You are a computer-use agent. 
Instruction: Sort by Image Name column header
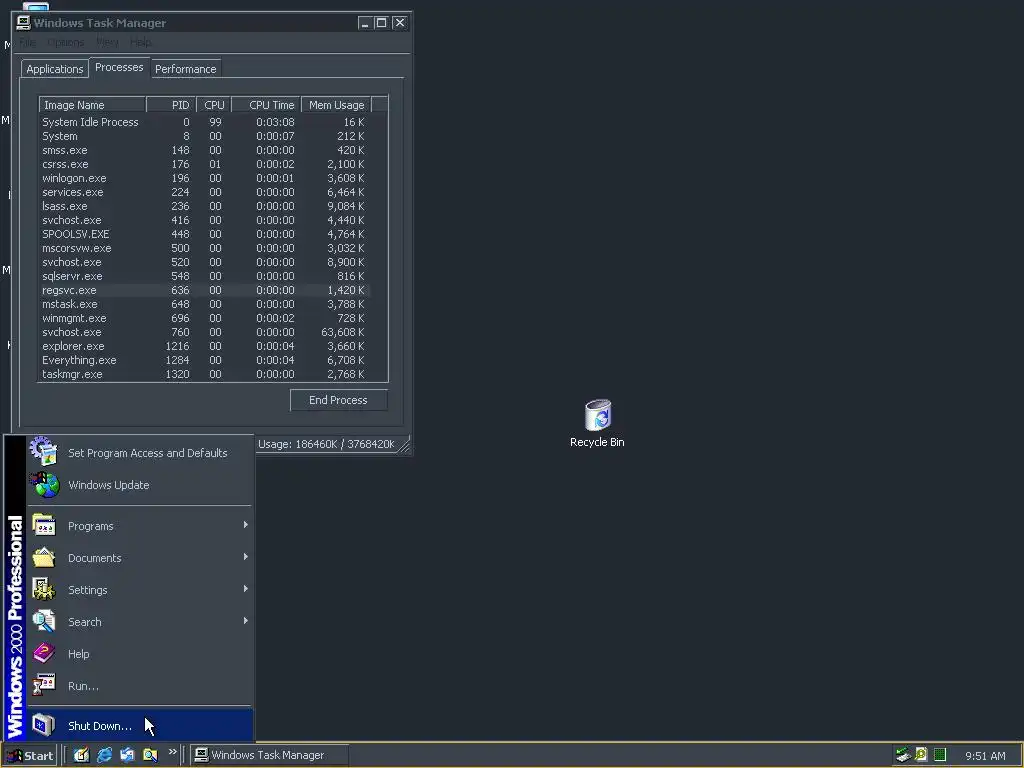click(92, 105)
